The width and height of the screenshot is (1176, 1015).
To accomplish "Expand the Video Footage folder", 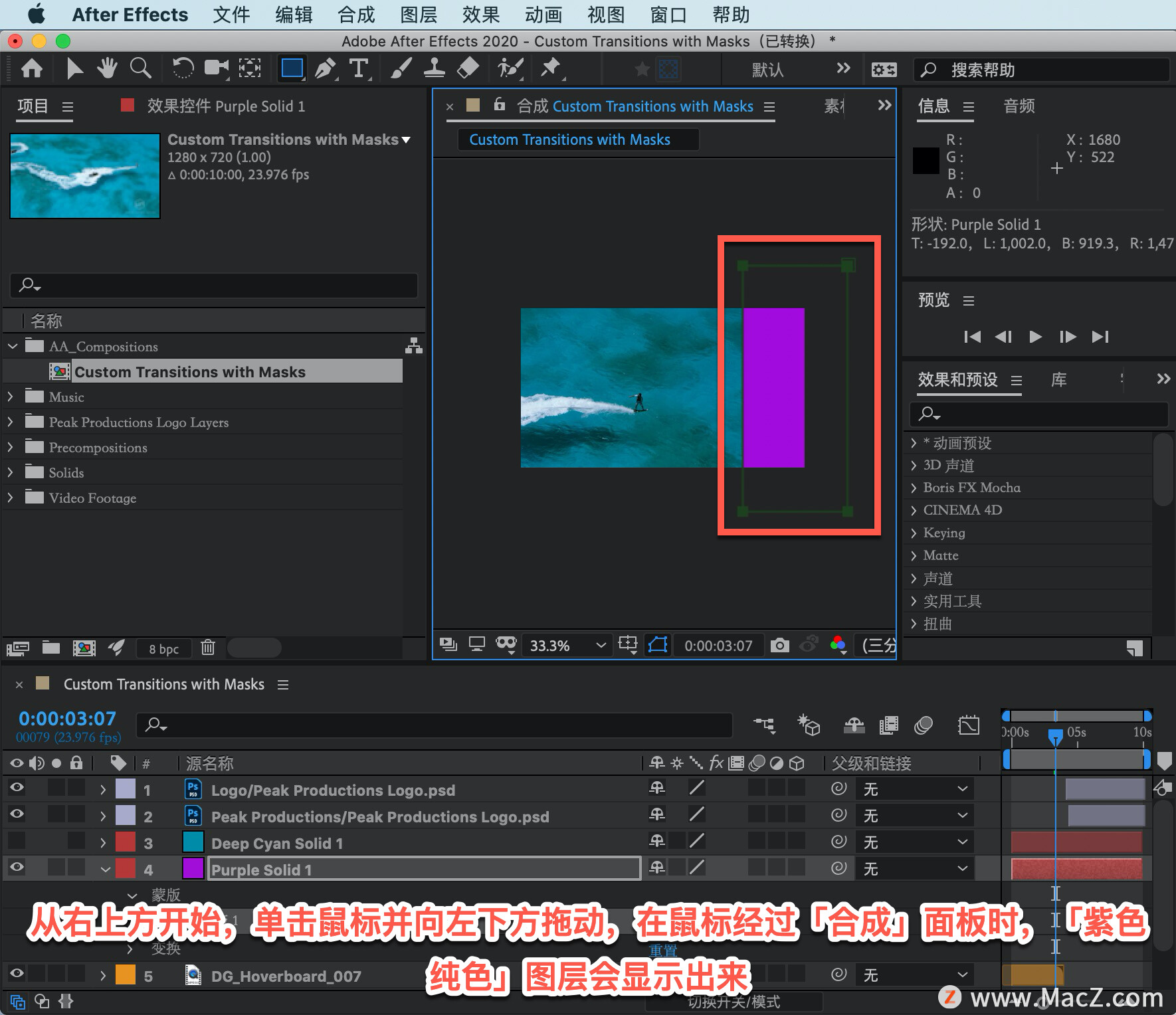I will pyautogui.click(x=11, y=498).
